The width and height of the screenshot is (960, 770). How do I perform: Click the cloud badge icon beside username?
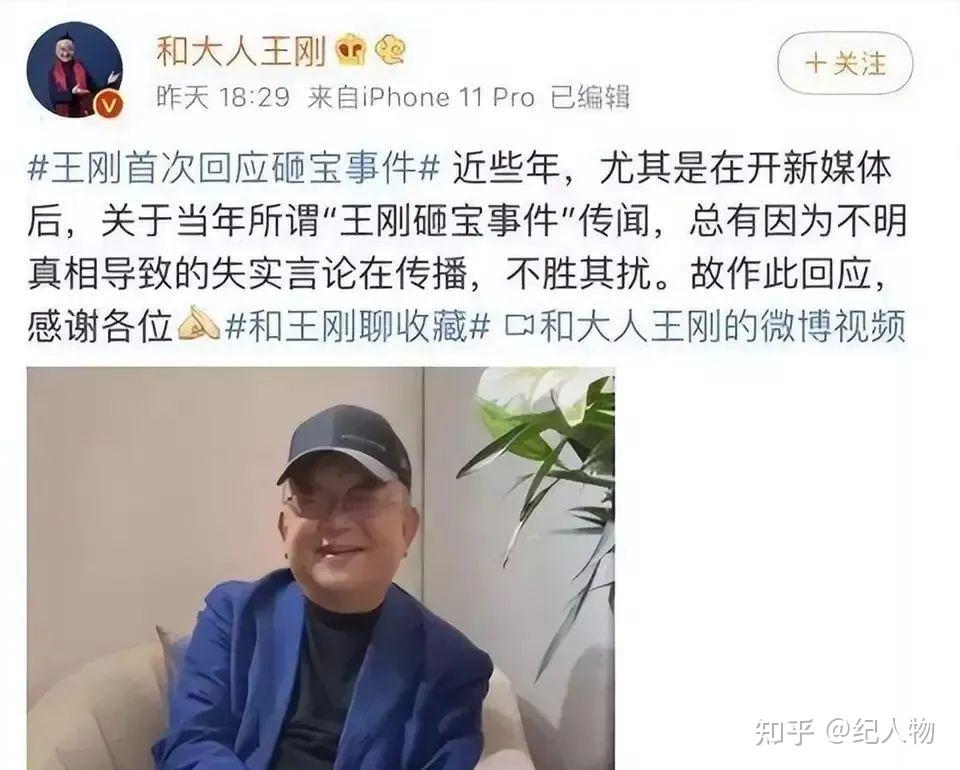pos(390,51)
